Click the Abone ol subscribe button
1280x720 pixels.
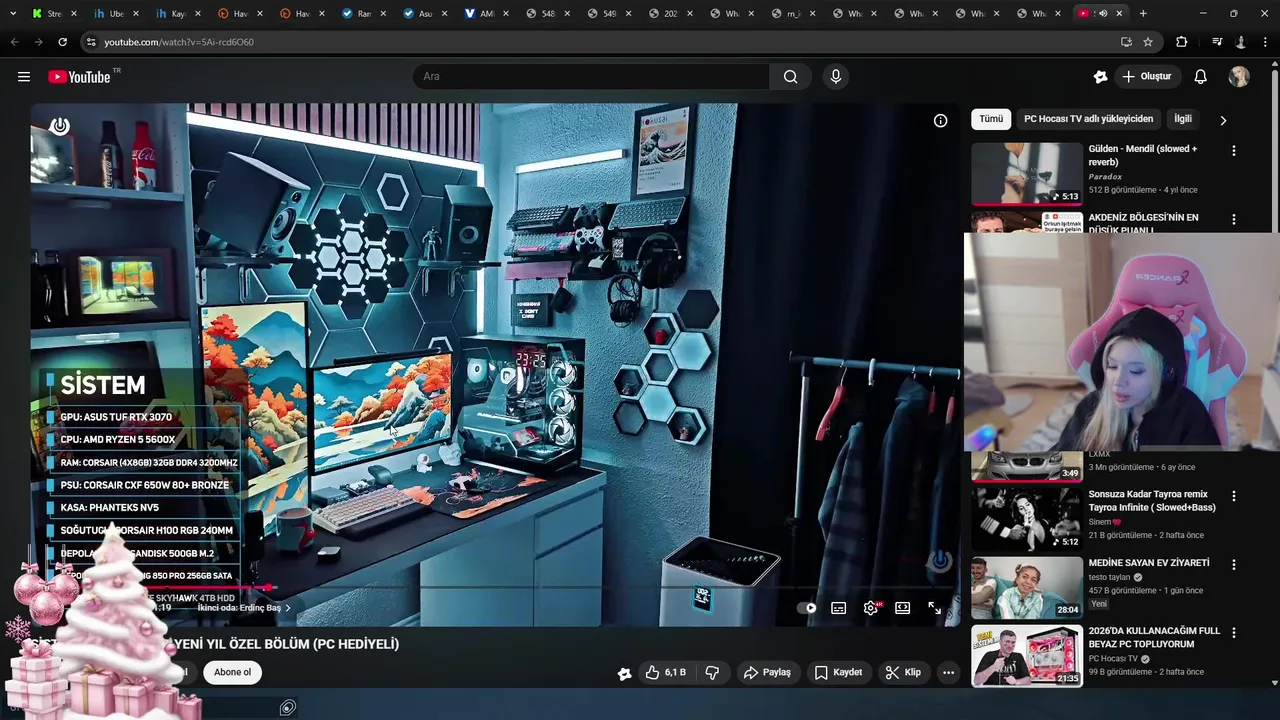(232, 672)
